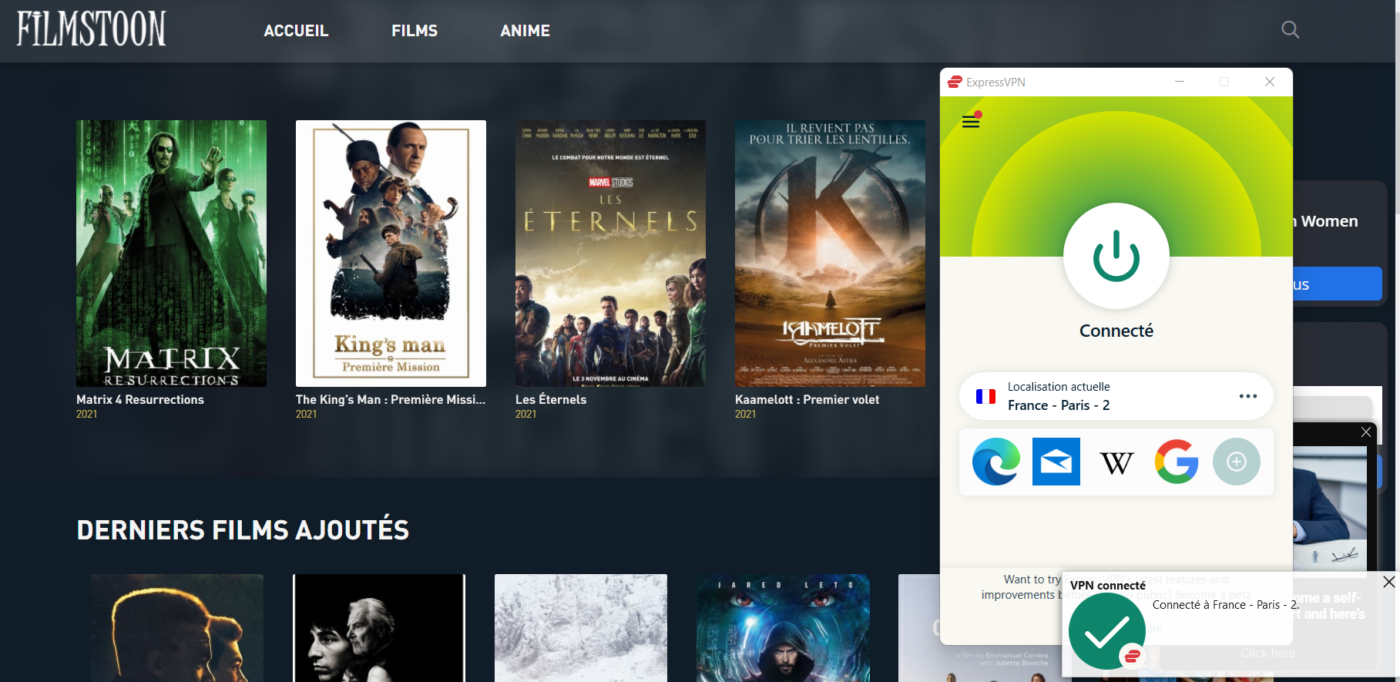The height and width of the screenshot is (682, 1400).
Task: Launch Microsoft Edge shortcut in ExpressVPN
Action: click(996, 462)
